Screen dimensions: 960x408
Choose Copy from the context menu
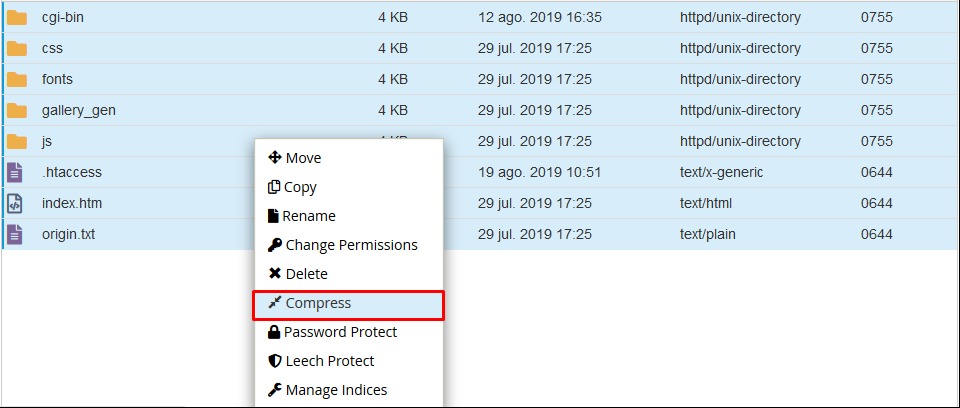click(x=300, y=187)
